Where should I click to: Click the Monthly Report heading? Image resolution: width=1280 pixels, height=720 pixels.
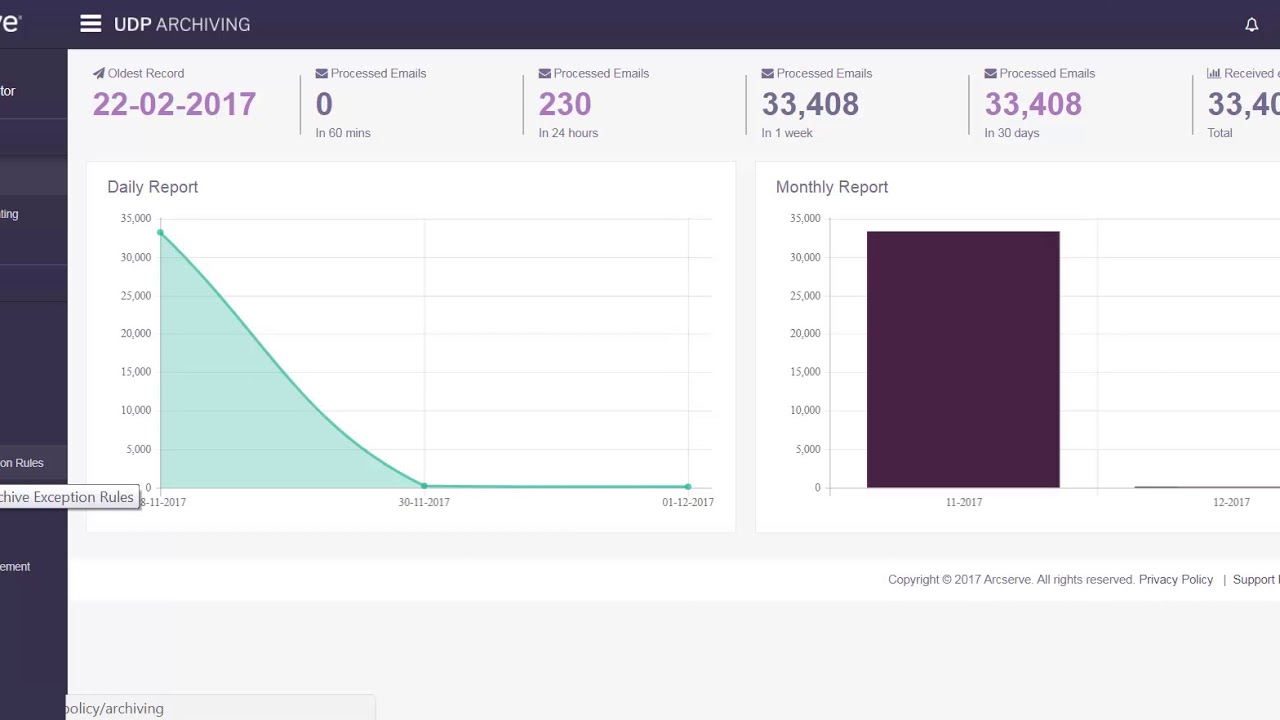832,187
